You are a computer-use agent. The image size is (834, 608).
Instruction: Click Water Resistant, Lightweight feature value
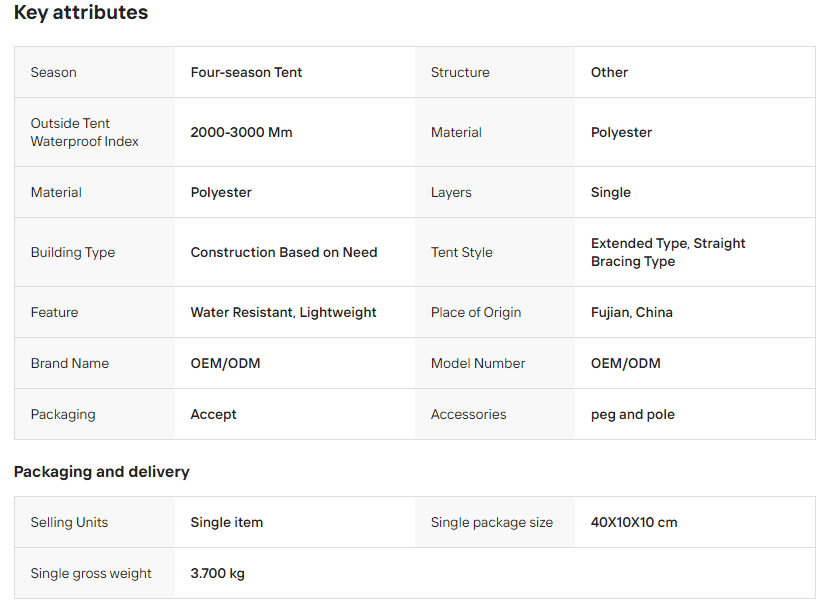point(283,312)
